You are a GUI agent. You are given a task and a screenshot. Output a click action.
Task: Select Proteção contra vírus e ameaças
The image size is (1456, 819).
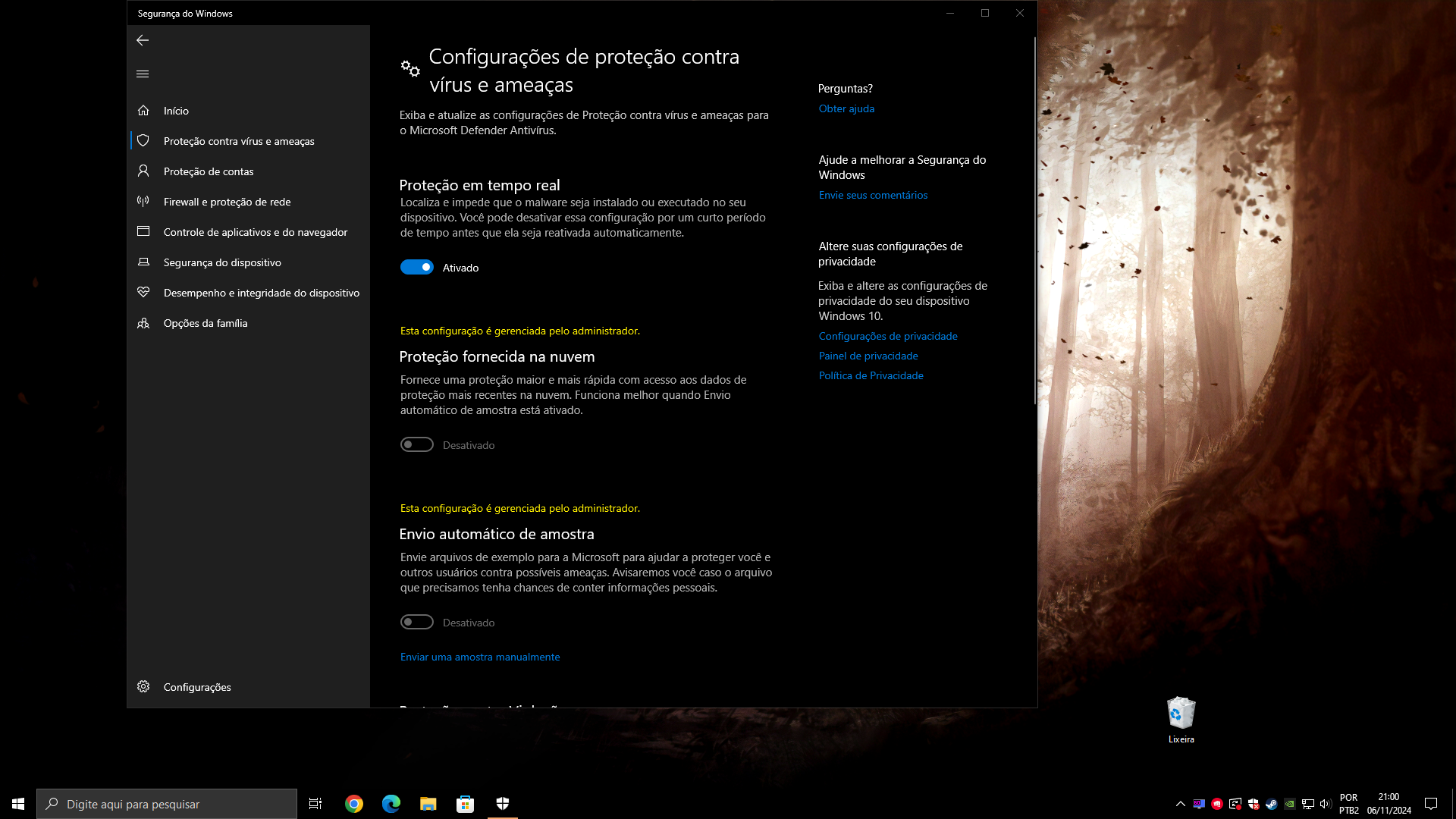tap(249, 141)
